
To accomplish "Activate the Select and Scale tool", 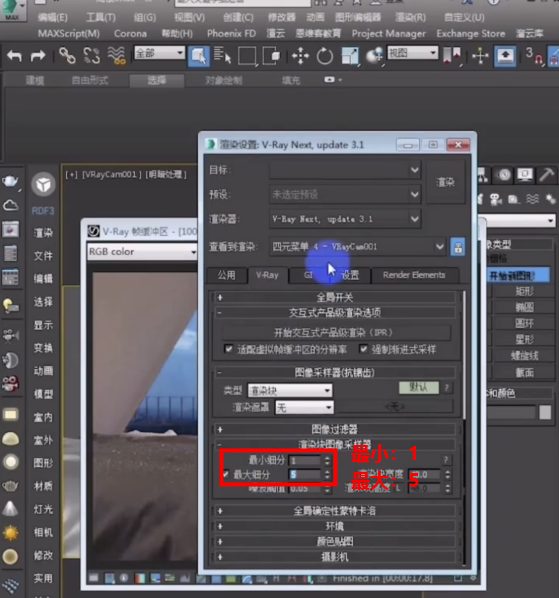I will 350,56.
